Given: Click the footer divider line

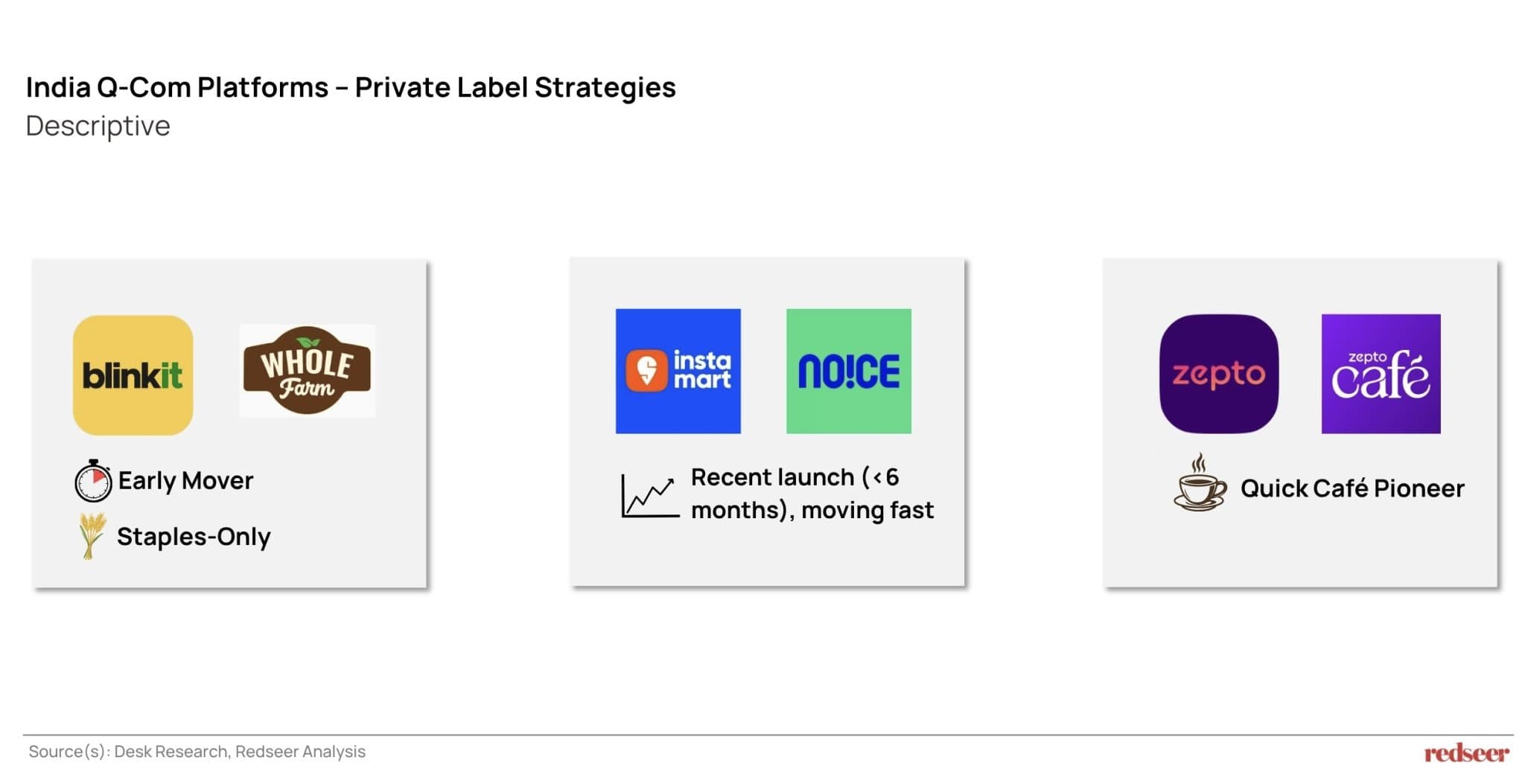Looking at the screenshot, I should click(x=767, y=735).
